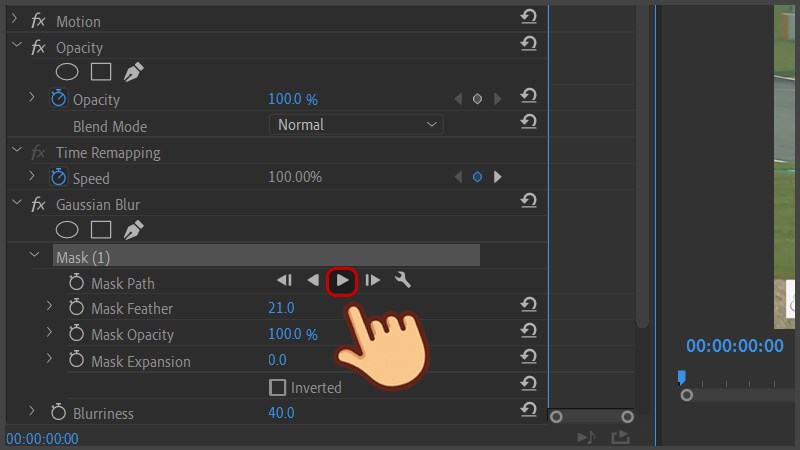Expand the Mask Expansion row
Viewport: 800px width, 450px height.
[x=49, y=358]
